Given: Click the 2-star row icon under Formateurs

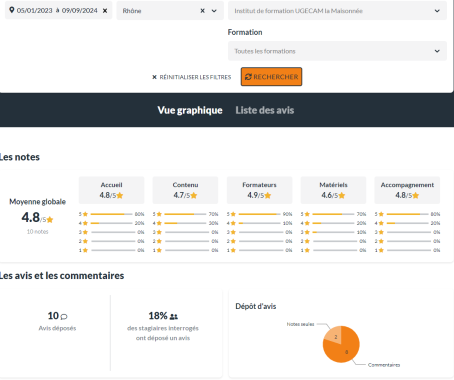Looking at the screenshot, I should (x=233, y=241).
